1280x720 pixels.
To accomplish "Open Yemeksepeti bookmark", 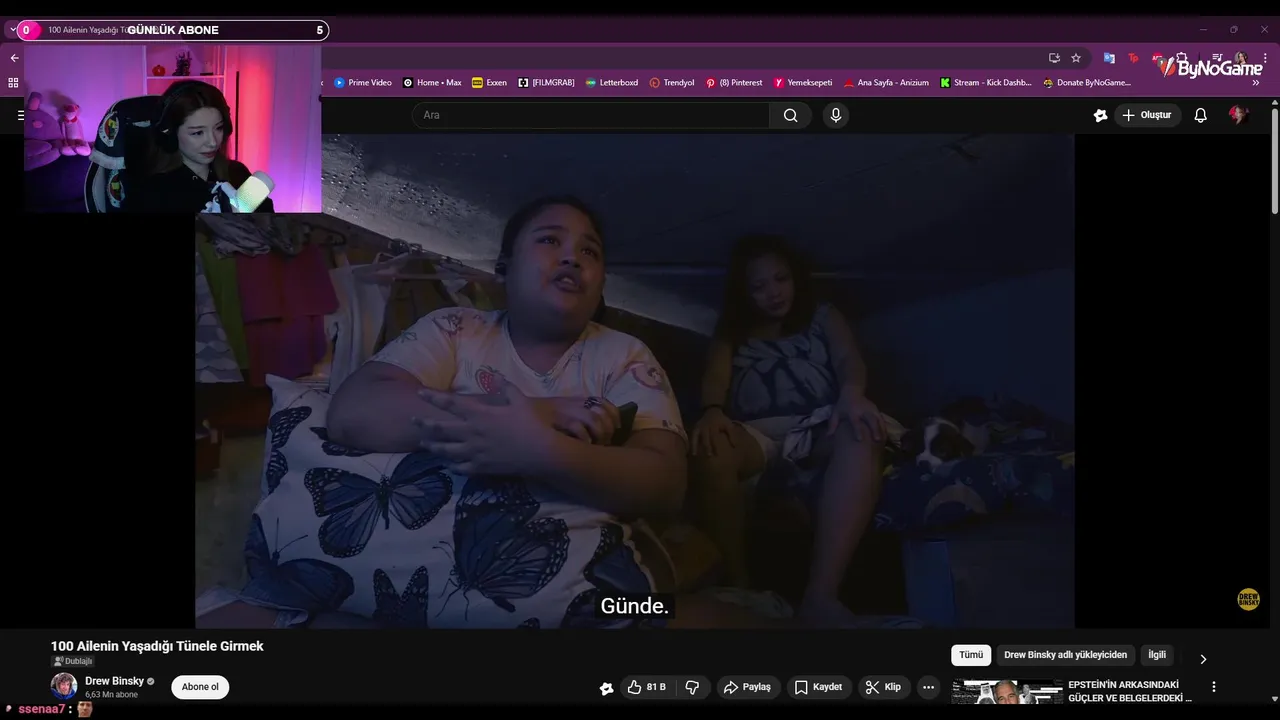I will 803,83.
